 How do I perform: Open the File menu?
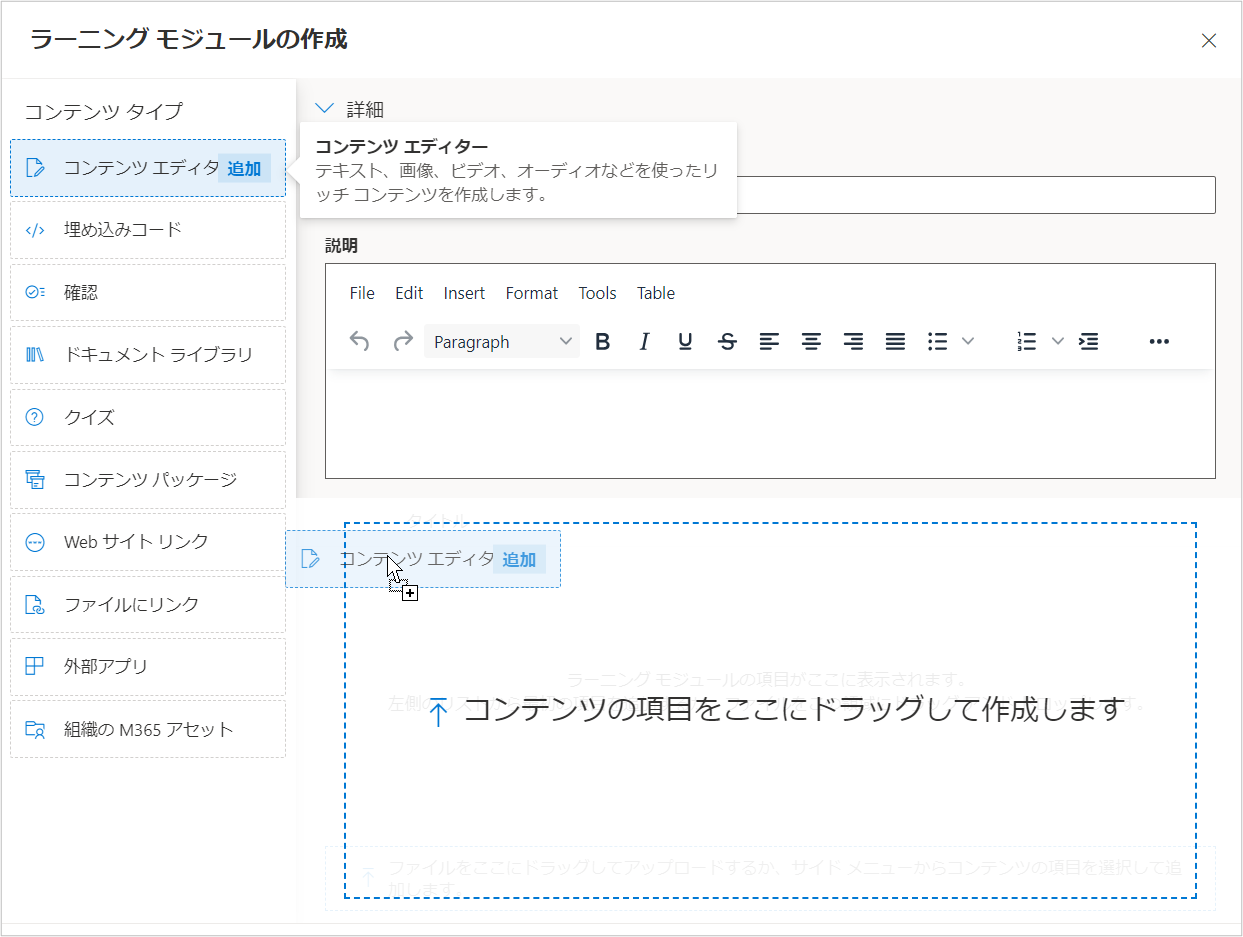point(362,293)
